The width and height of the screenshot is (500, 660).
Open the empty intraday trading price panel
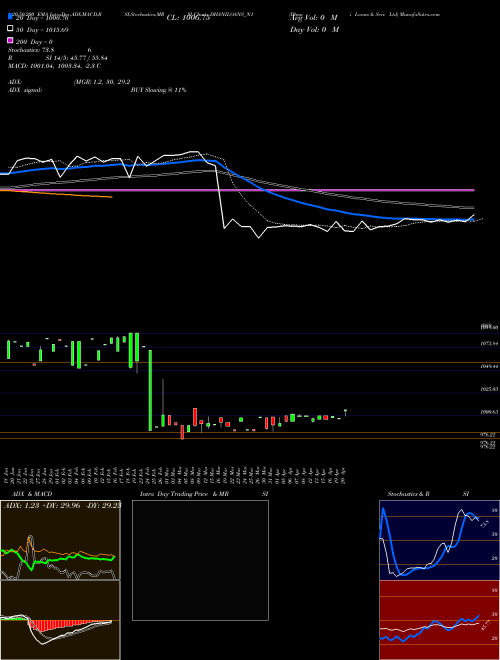200,560
